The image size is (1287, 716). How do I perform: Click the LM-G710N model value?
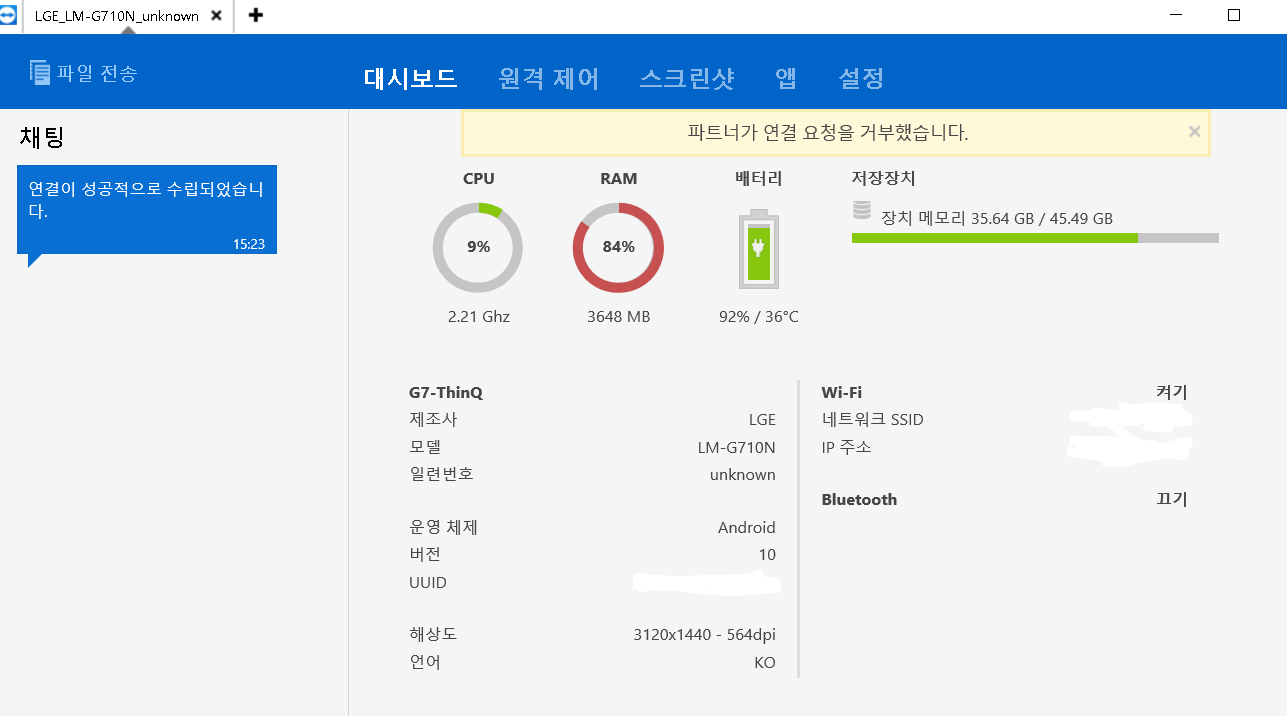click(x=737, y=447)
